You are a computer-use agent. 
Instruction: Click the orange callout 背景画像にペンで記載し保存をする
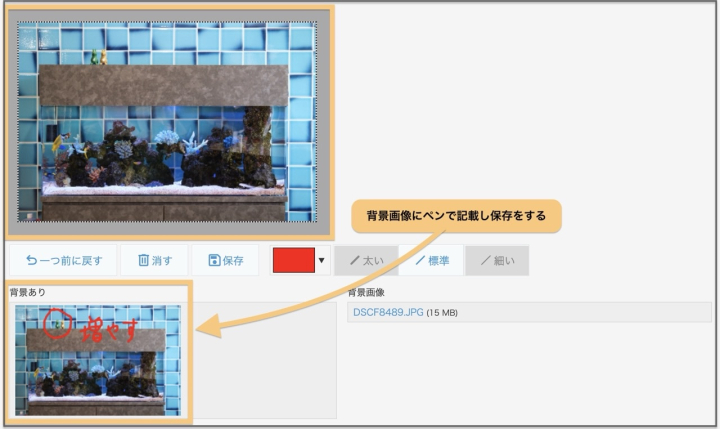point(456,215)
